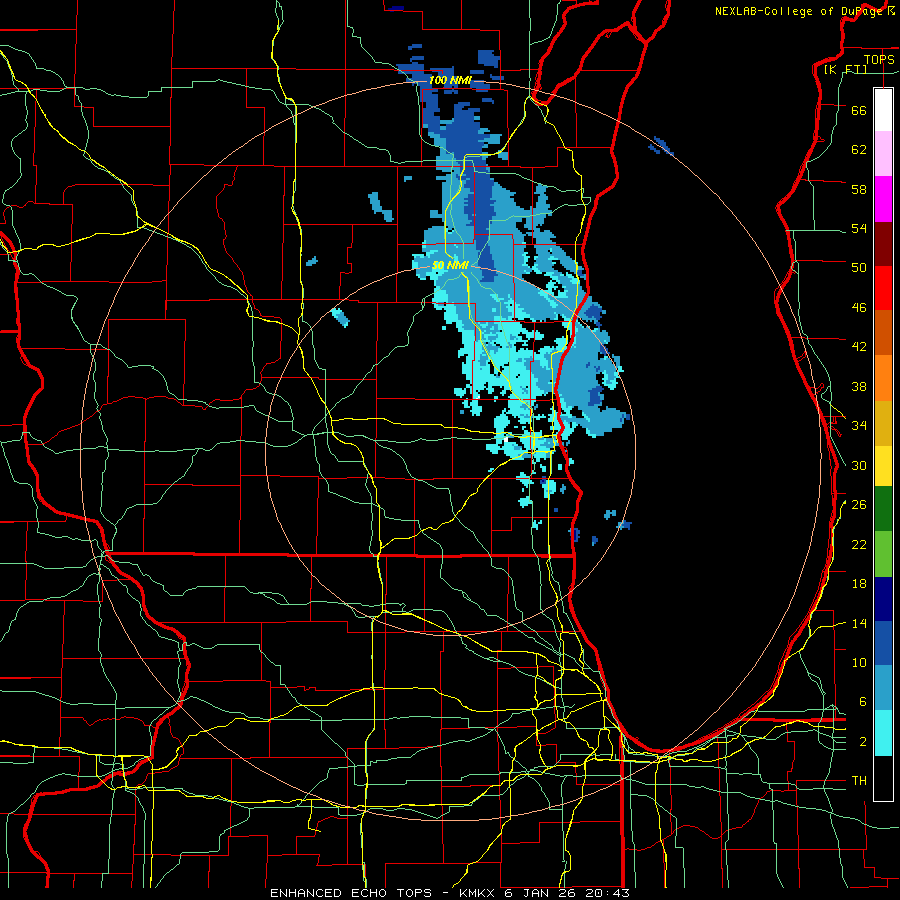This screenshot has width=900, height=900.
Task: Pick the gold legend swatch
Action: tap(883, 424)
